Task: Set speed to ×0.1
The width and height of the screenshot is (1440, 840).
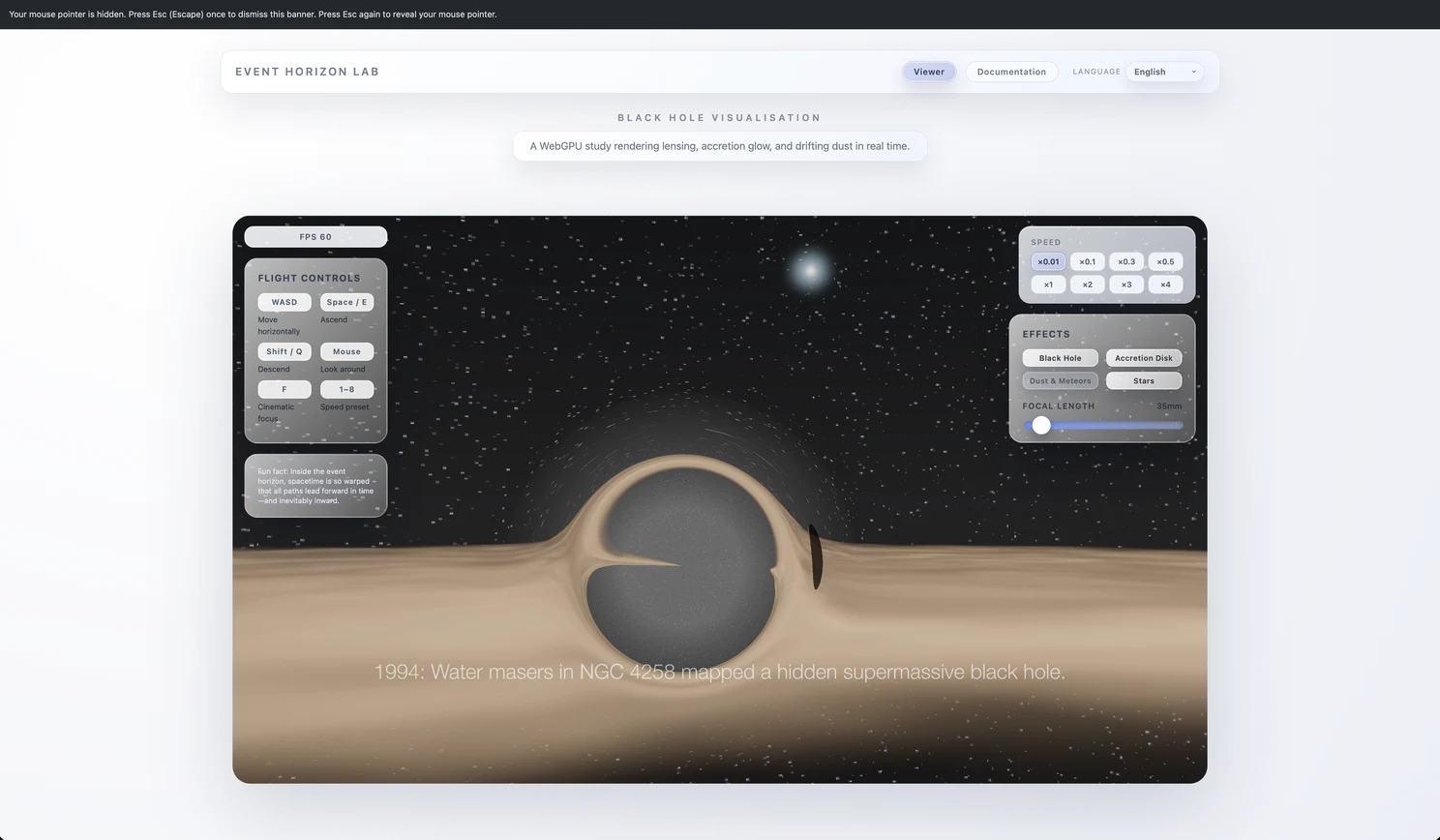Action: tap(1087, 261)
